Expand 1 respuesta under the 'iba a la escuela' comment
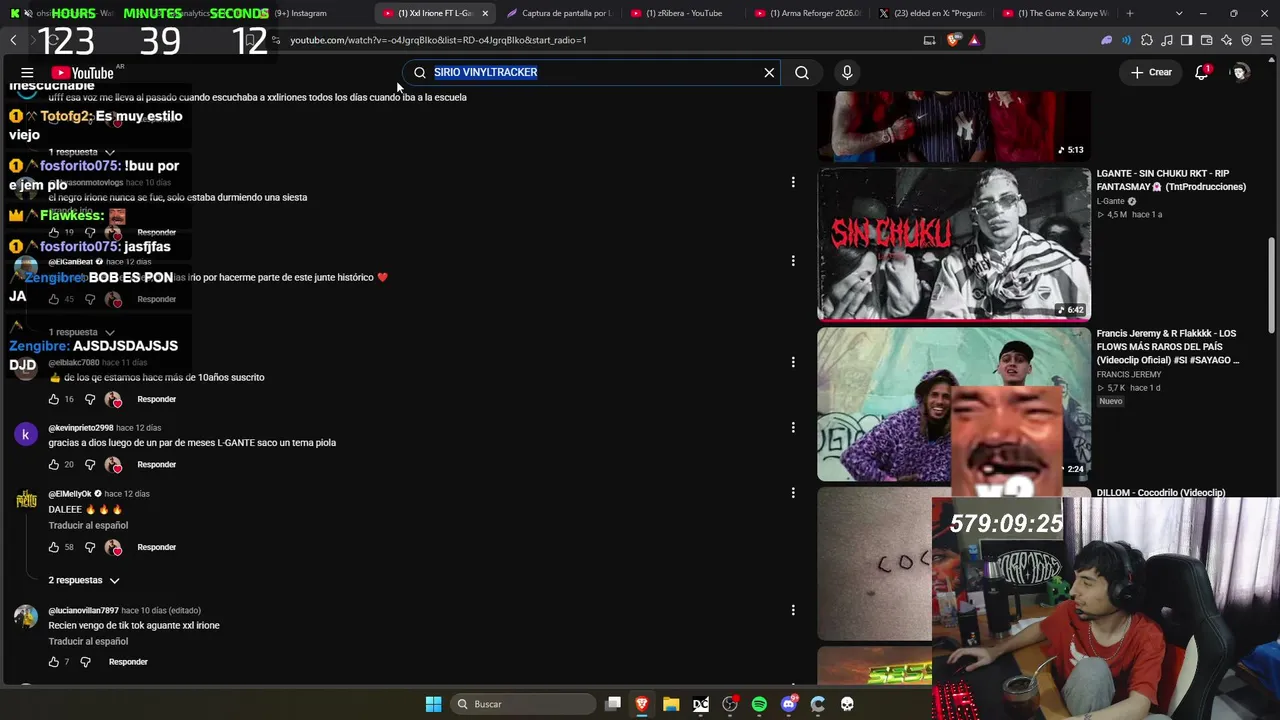The width and height of the screenshot is (1280, 720). (x=82, y=152)
